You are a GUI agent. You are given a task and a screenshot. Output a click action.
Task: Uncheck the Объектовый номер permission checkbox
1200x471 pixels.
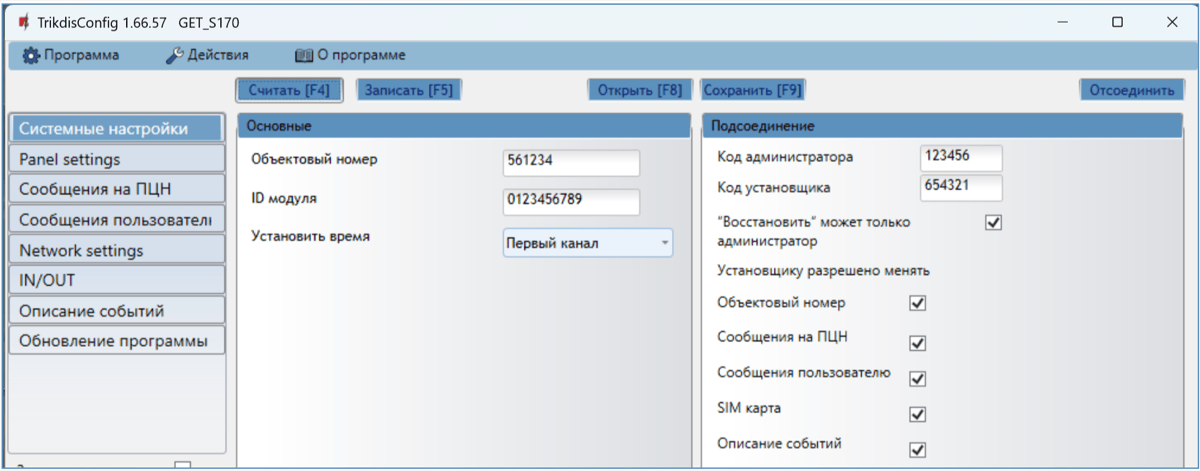pos(917,303)
